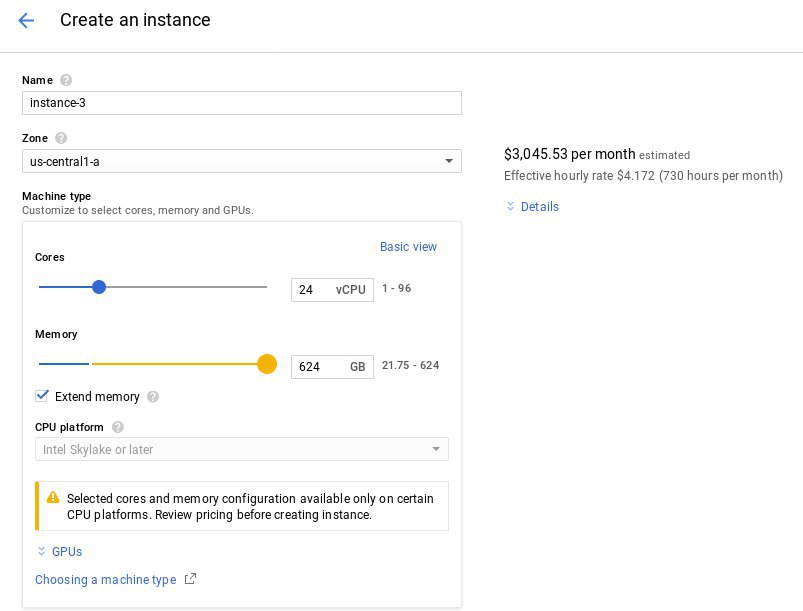Click the 1 - 96 cores range text

(396, 288)
